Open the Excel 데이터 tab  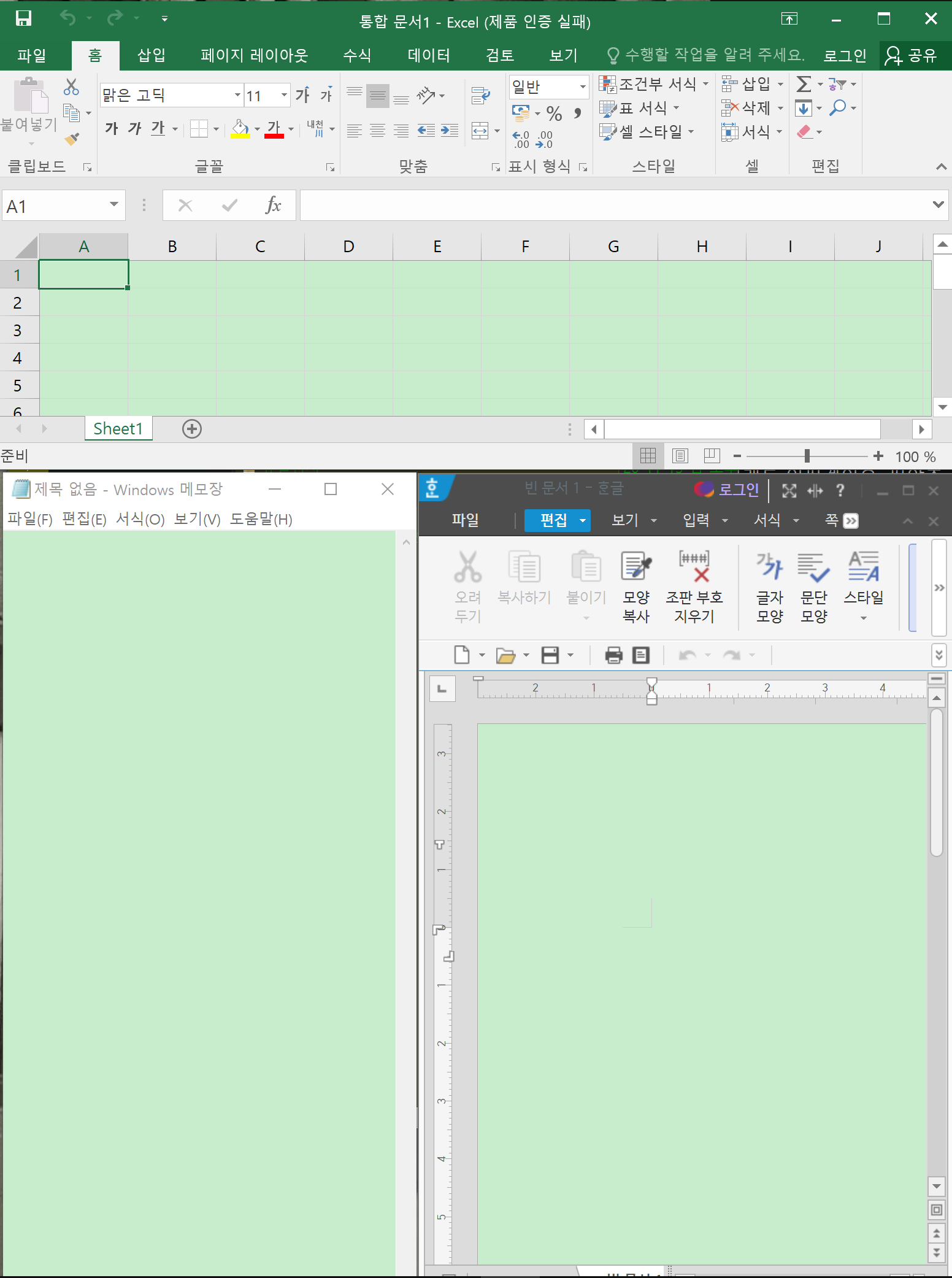[429, 55]
